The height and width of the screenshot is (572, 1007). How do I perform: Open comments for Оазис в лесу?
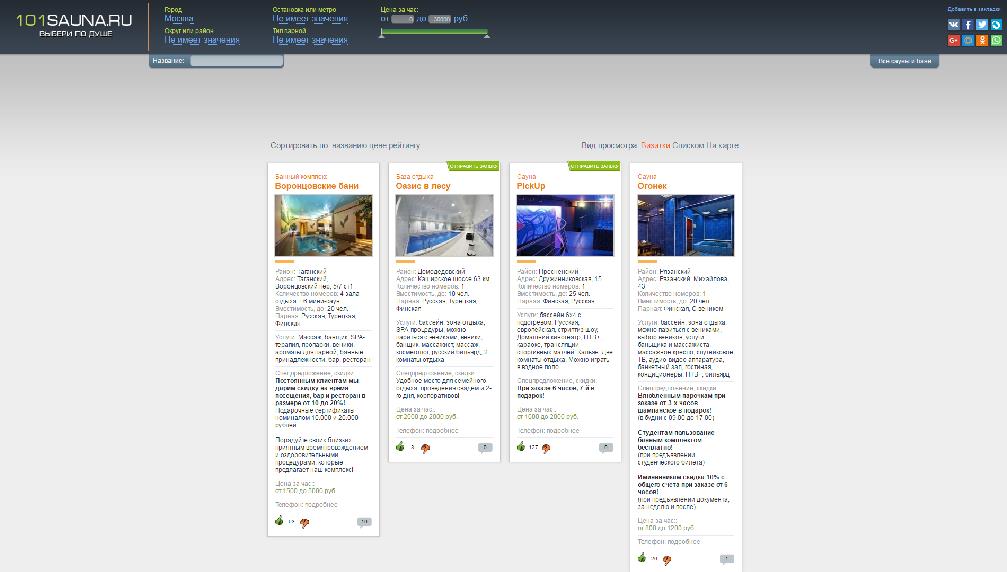click(x=485, y=447)
